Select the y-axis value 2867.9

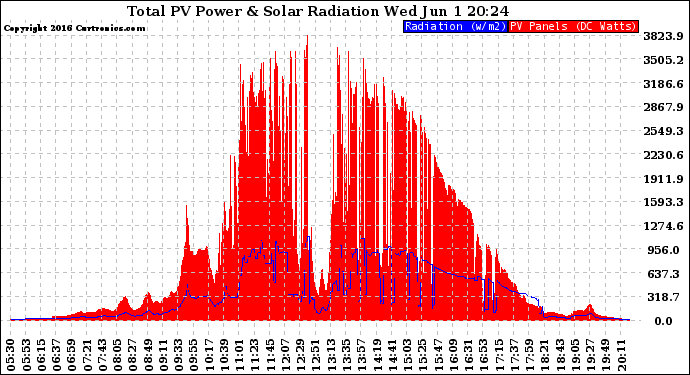[x=663, y=107]
